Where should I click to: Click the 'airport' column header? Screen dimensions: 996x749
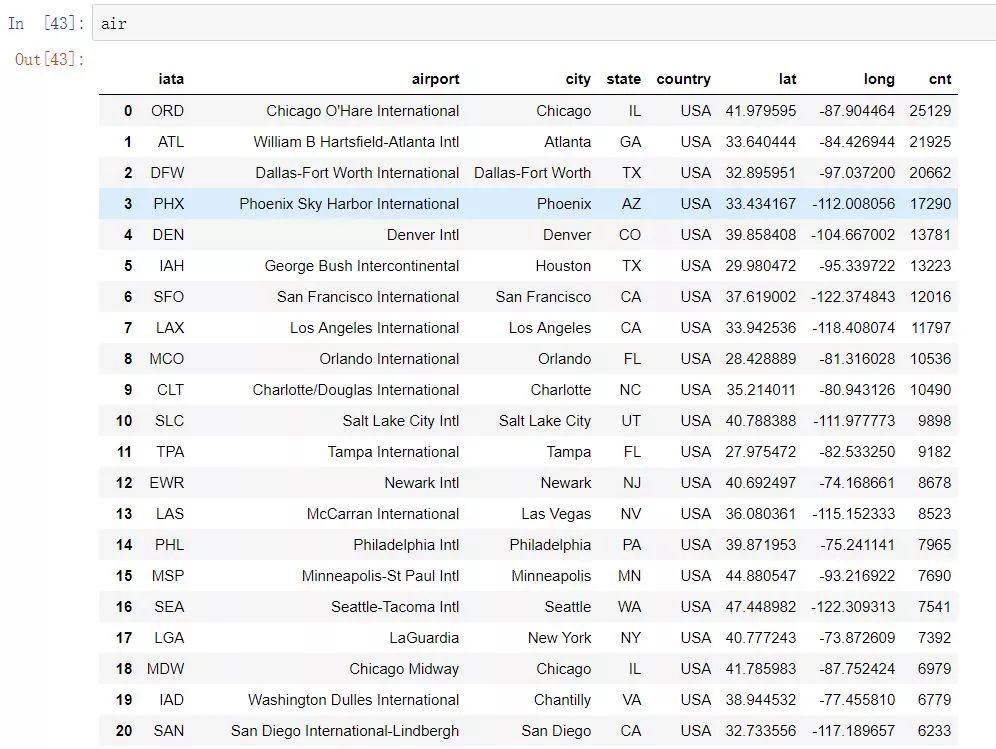click(x=435, y=79)
